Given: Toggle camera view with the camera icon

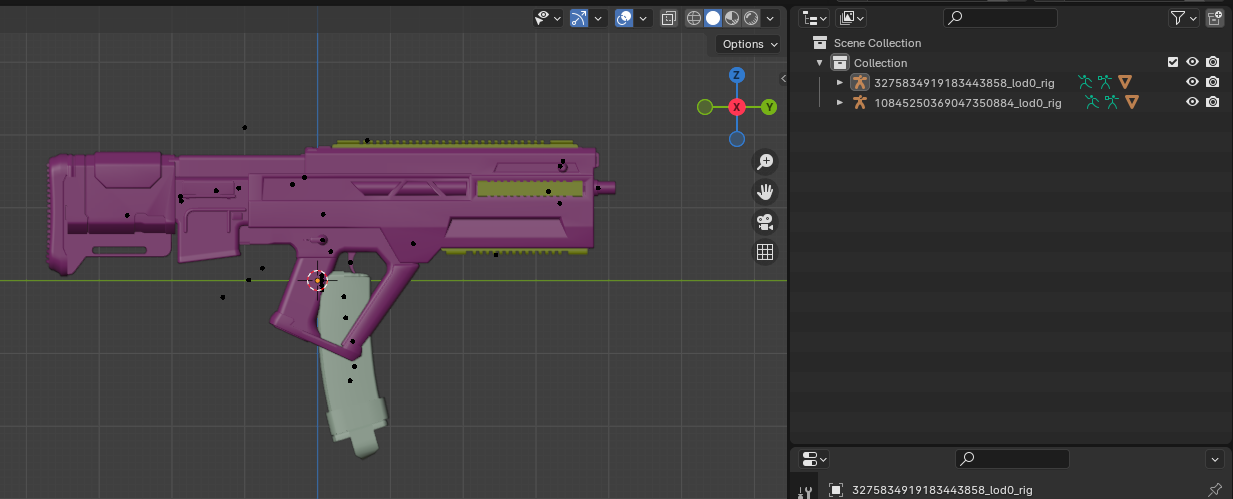Looking at the screenshot, I should coord(765,221).
